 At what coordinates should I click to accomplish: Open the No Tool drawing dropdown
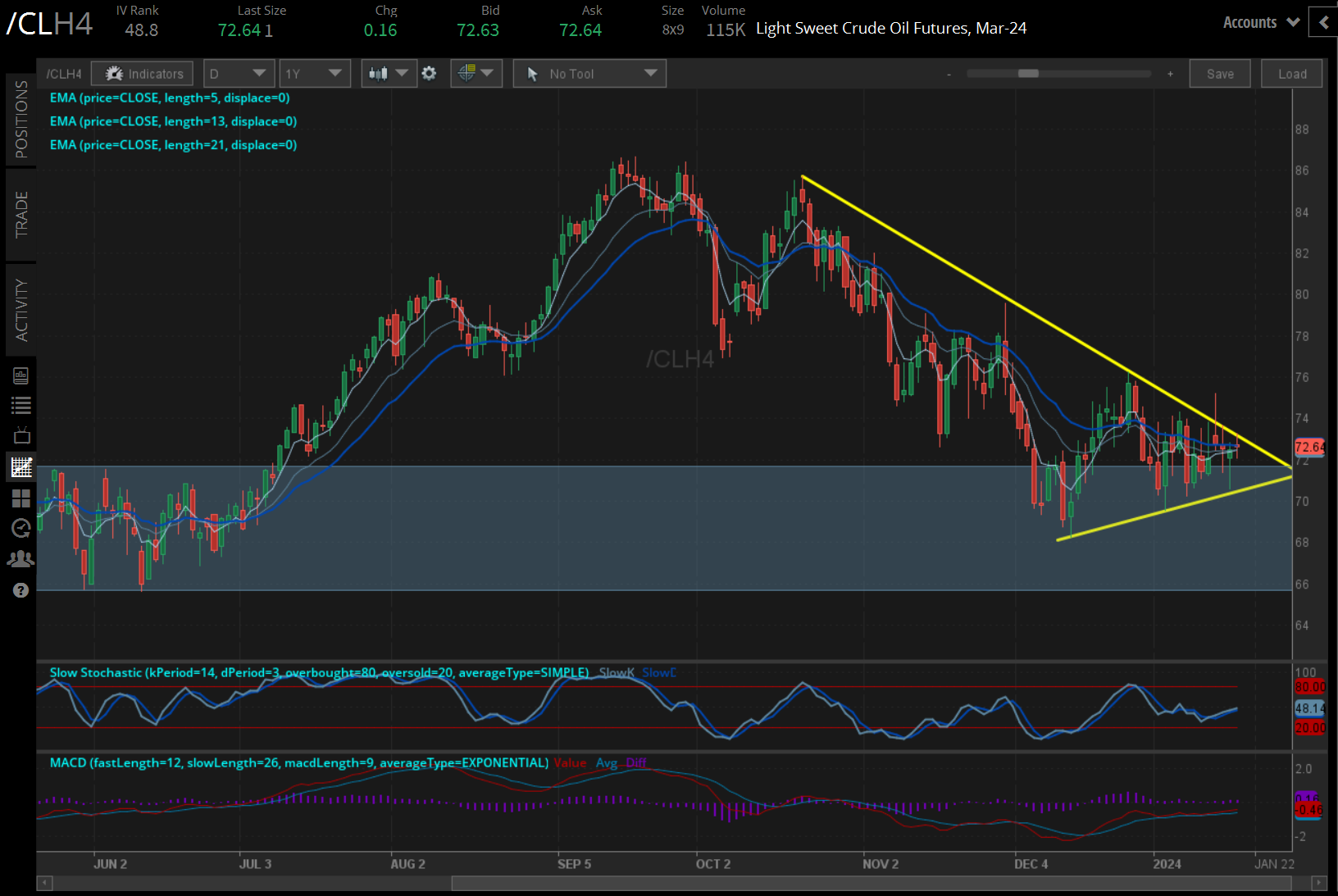(589, 74)
